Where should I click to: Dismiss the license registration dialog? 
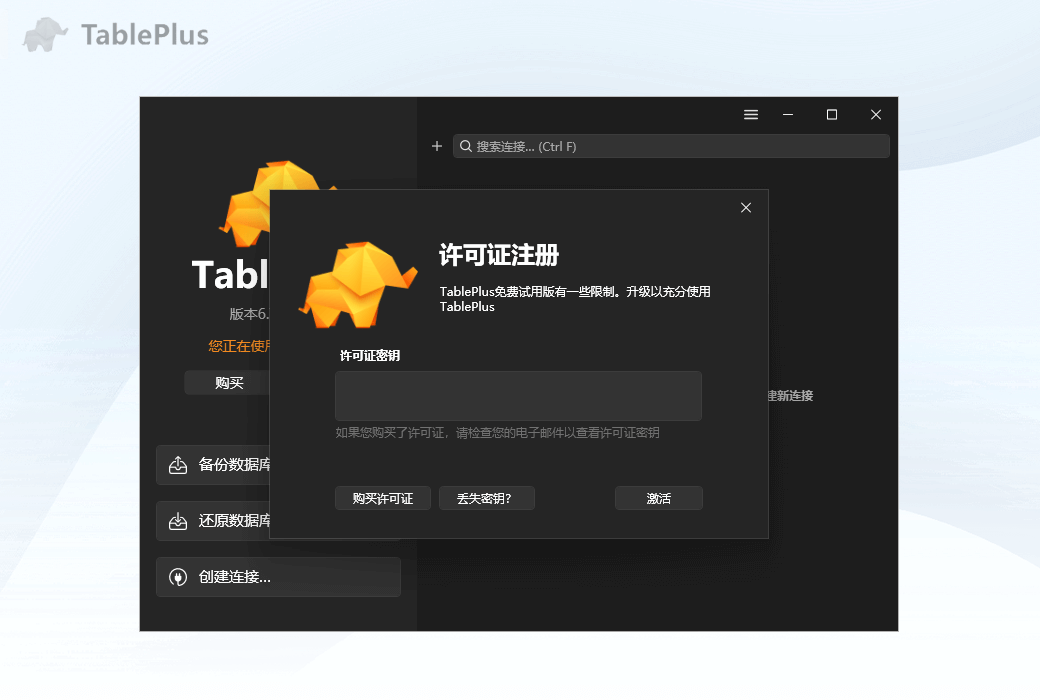coord(746,207)
